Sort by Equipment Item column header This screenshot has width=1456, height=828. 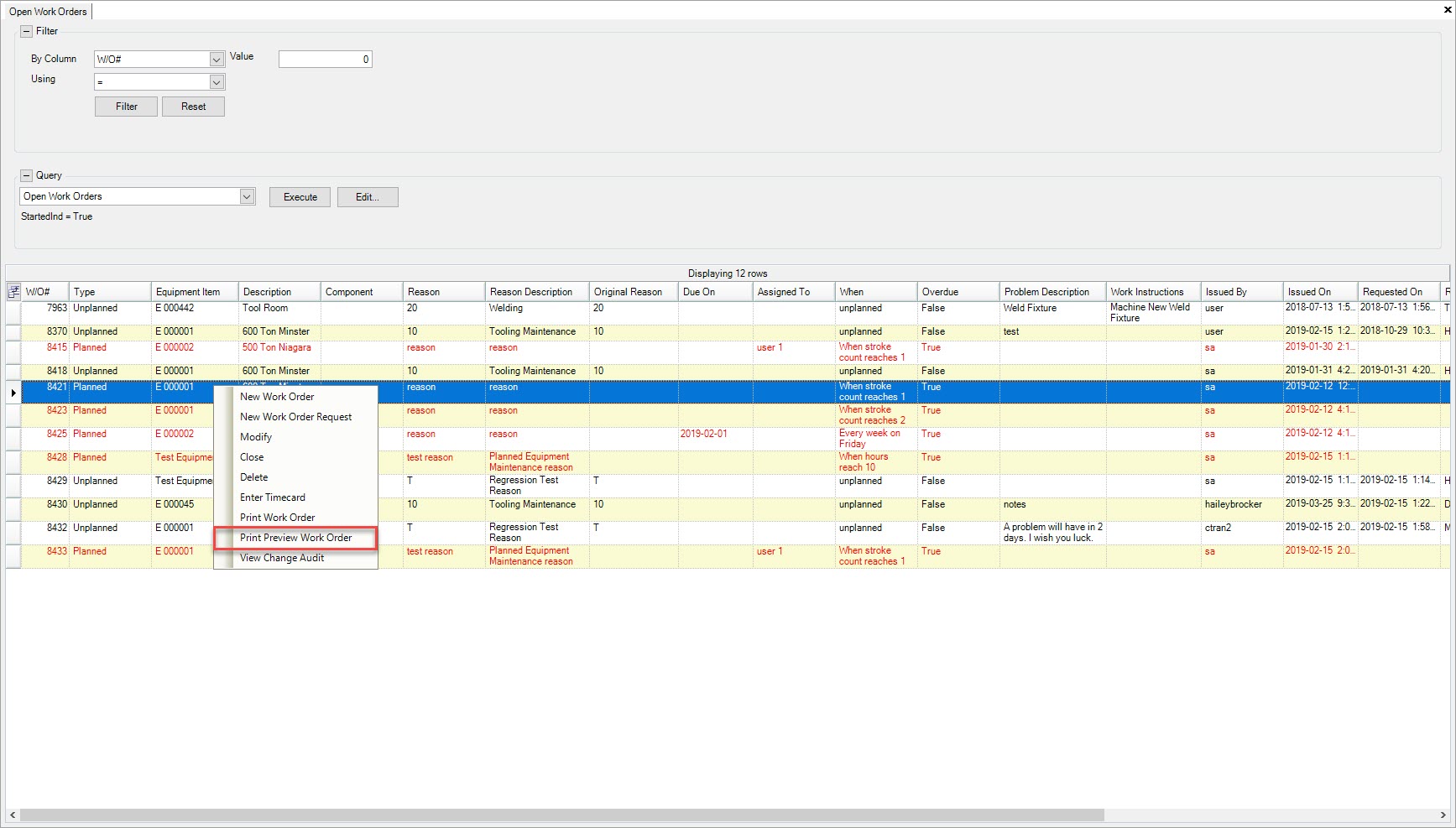tap(195, 292)
